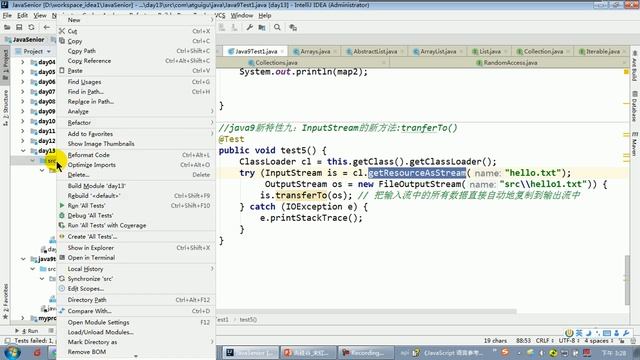The width and height of the screenshot is (640, 360).
Task: Open the Window menu in menu bar
Action: (x=242, y=16)
